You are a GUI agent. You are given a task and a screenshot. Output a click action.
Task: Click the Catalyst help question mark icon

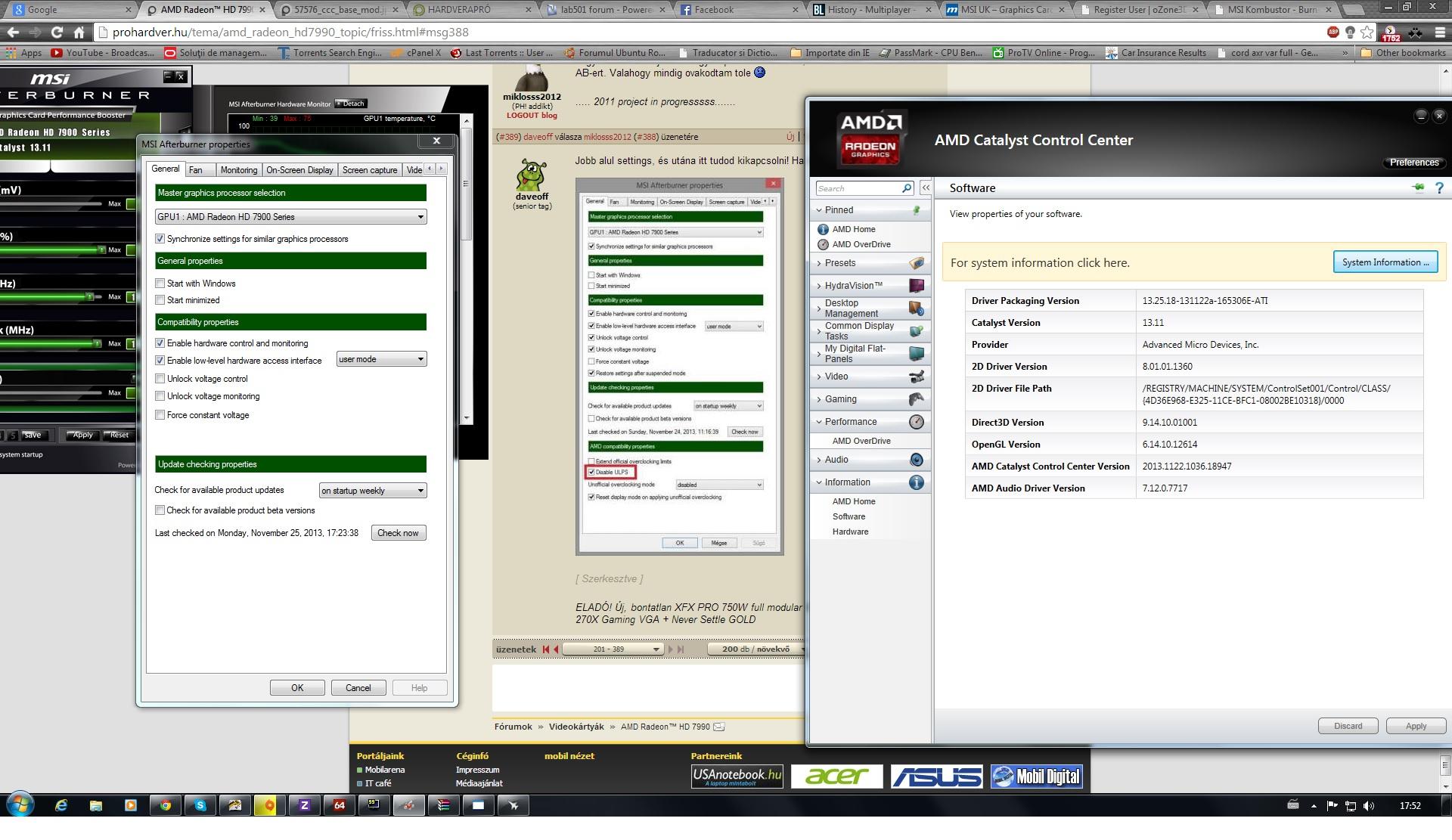click(1439, 188)
